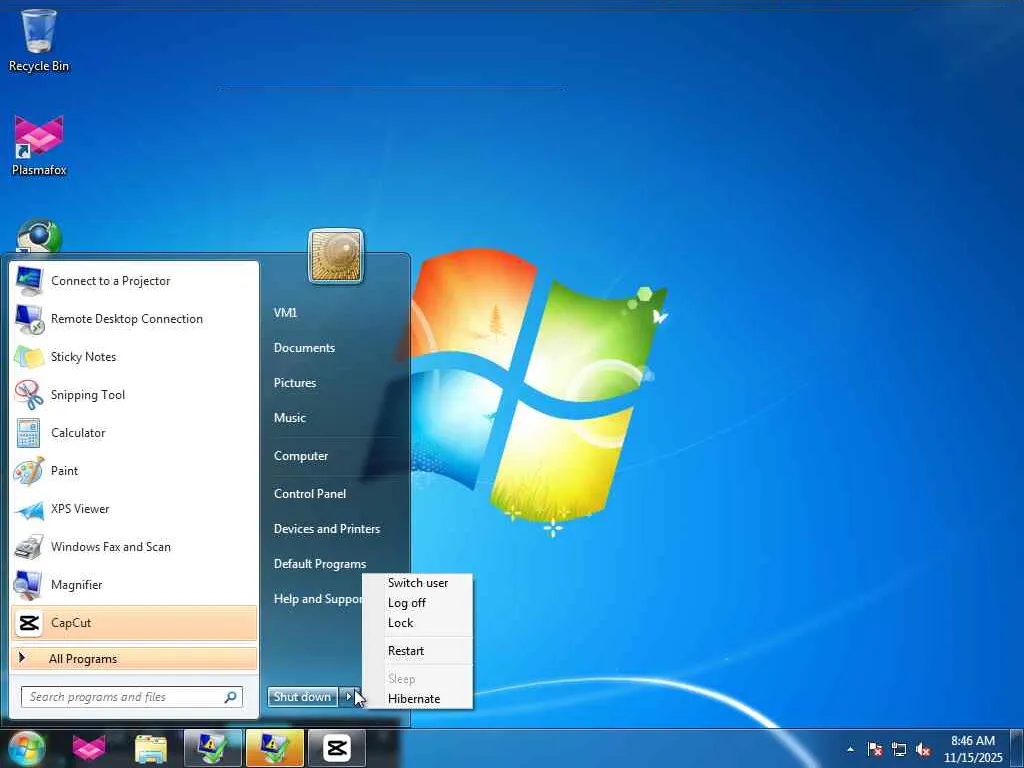Open the Recycle Bin desktop icon
The height and width of the screenshot is (768, 1024).
point(39,40)
